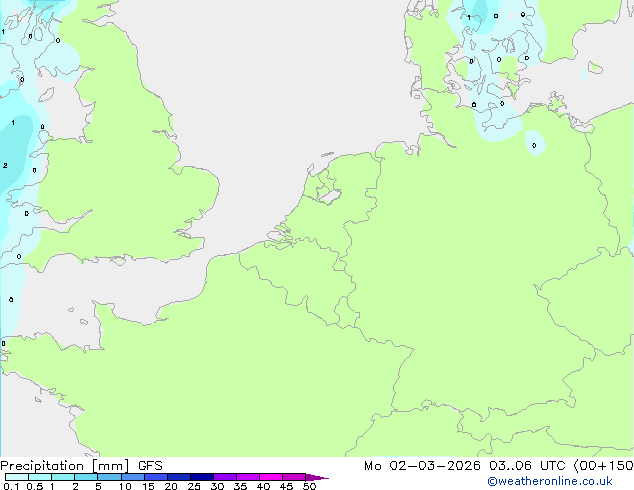Click the purple arrow above 50 mm
Screen dimensions: 634x490
(x=317, y=477)
